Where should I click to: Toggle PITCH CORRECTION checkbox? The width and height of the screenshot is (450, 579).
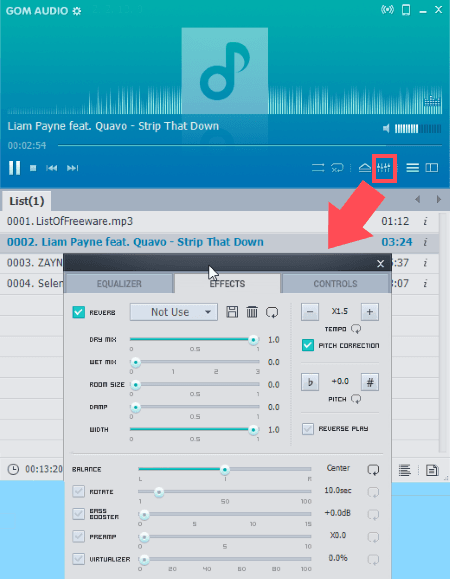point(308,346)
